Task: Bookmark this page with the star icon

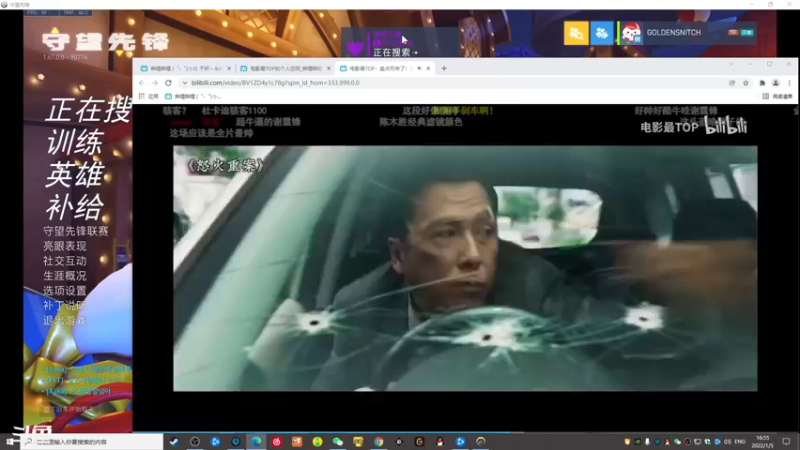Action: [746, 83]
